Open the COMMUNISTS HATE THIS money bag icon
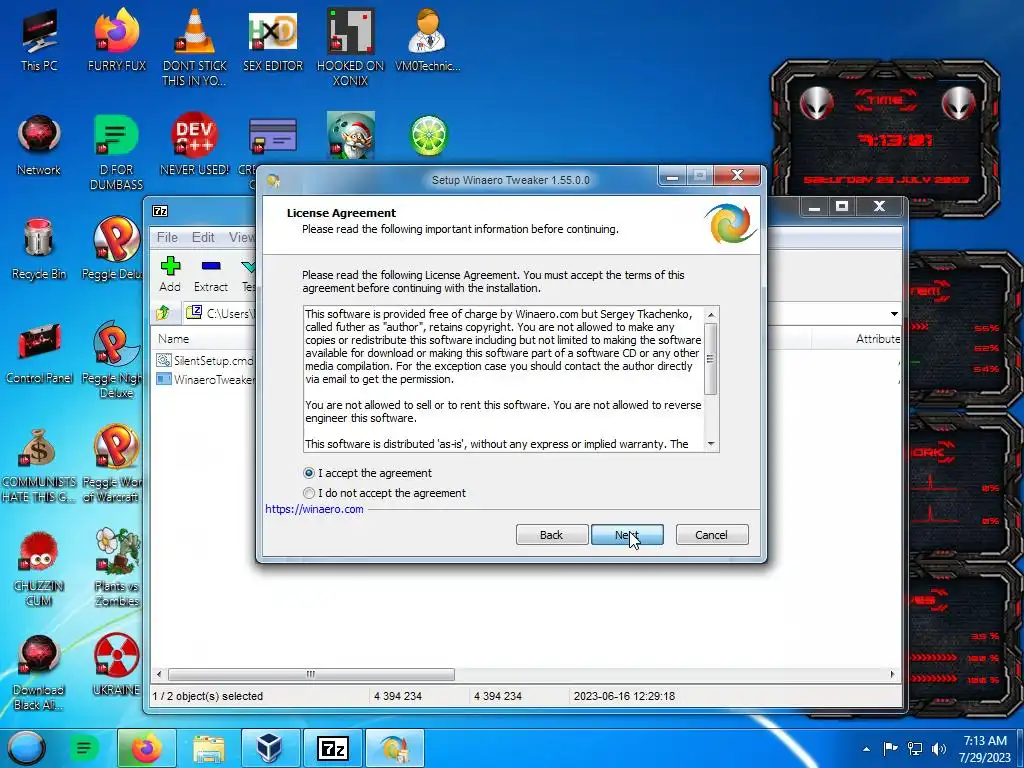This screenshot has width=1024, height=768. (39, 465)
